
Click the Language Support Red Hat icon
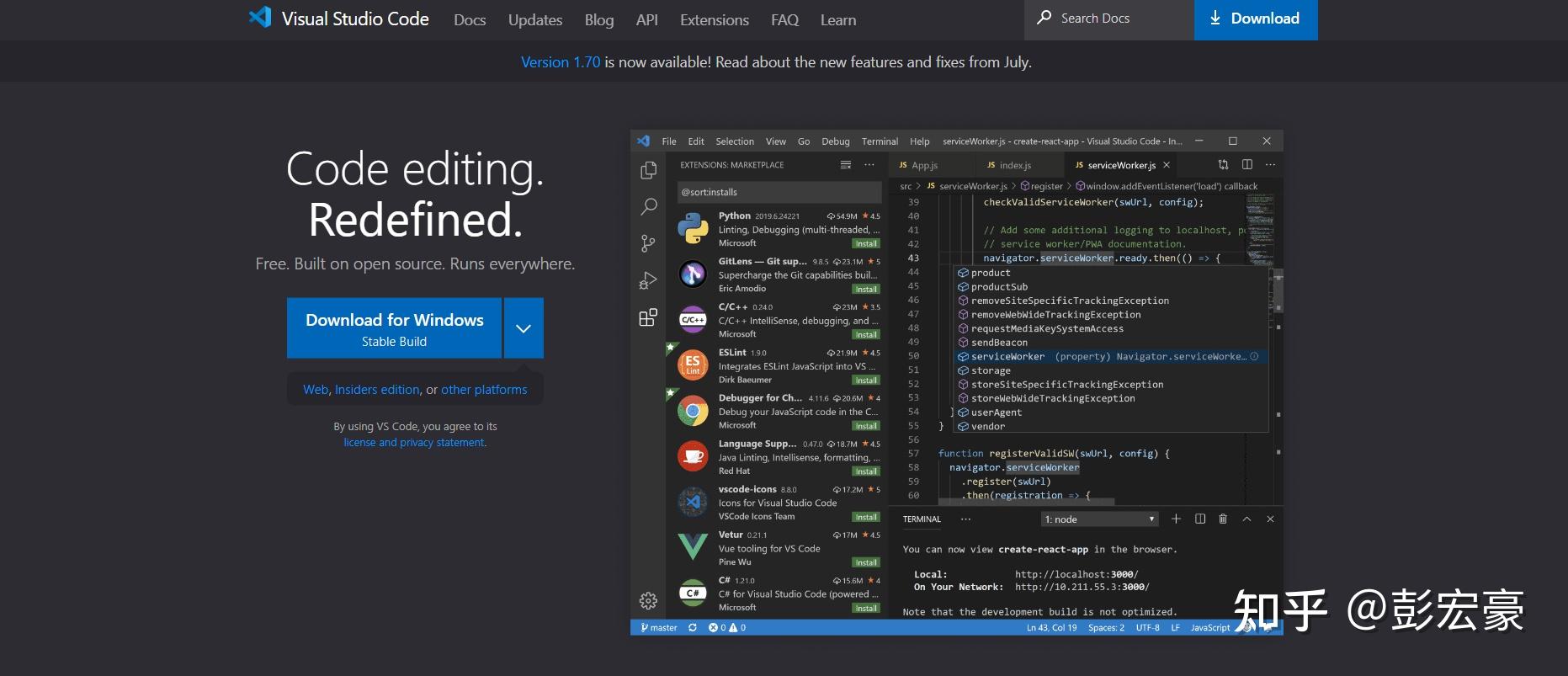click(693, 456)
